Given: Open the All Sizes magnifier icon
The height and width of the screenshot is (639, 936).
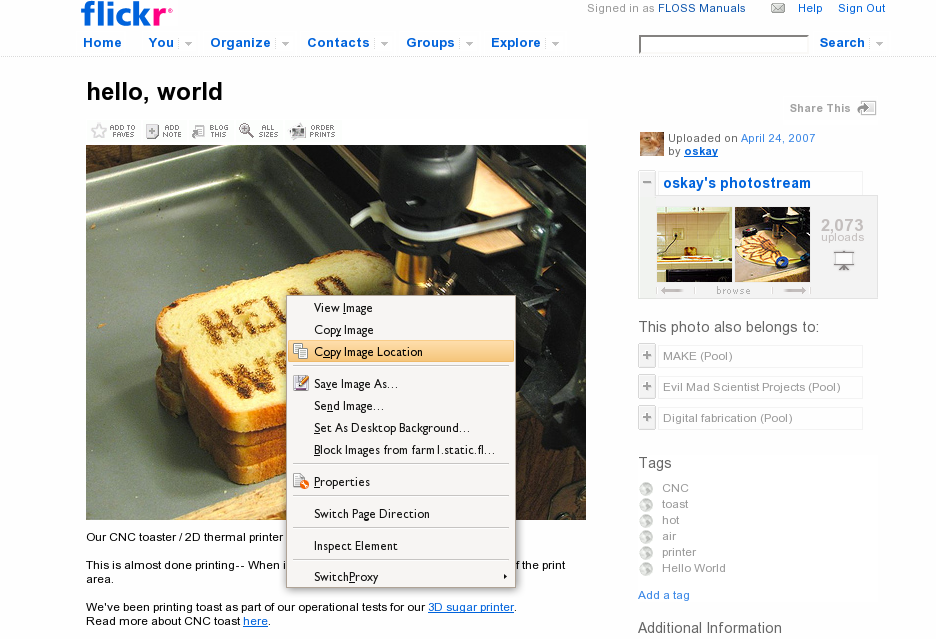Looking at the screenshot, I should pyautogui.click(x=247, y=131).
